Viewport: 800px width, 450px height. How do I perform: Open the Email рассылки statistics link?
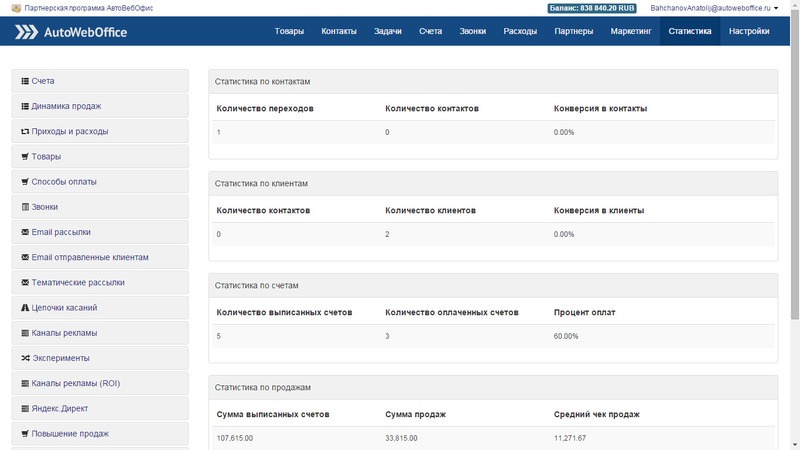pos(61,232)
